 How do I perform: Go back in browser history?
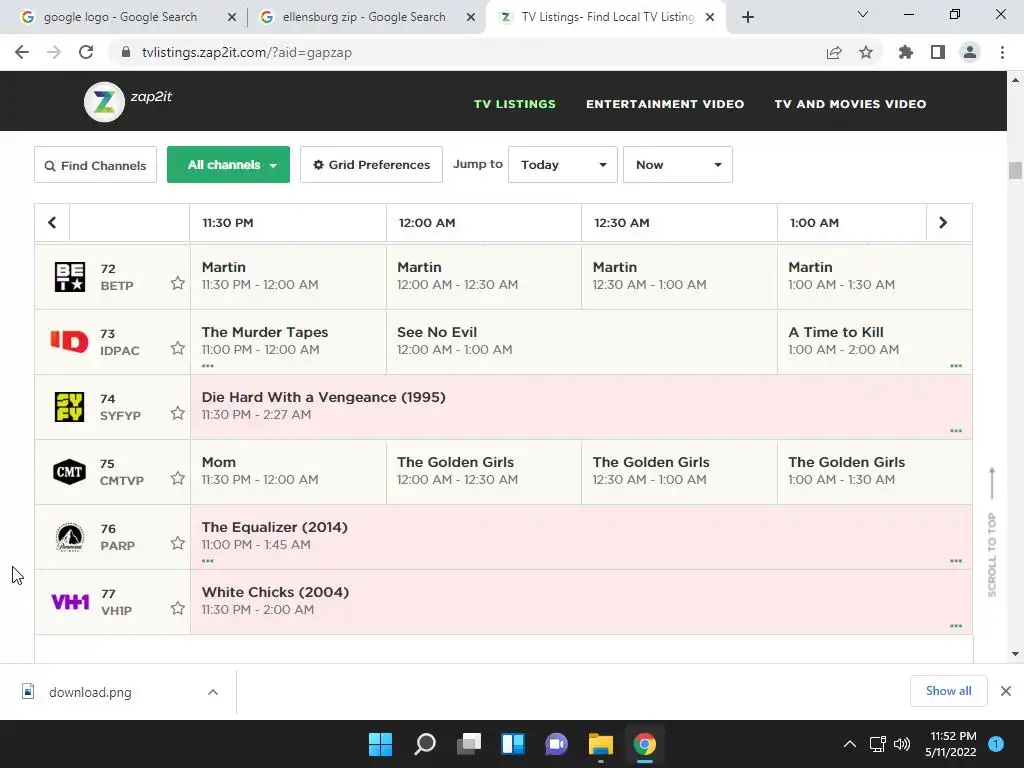click(x=22, y=52)
